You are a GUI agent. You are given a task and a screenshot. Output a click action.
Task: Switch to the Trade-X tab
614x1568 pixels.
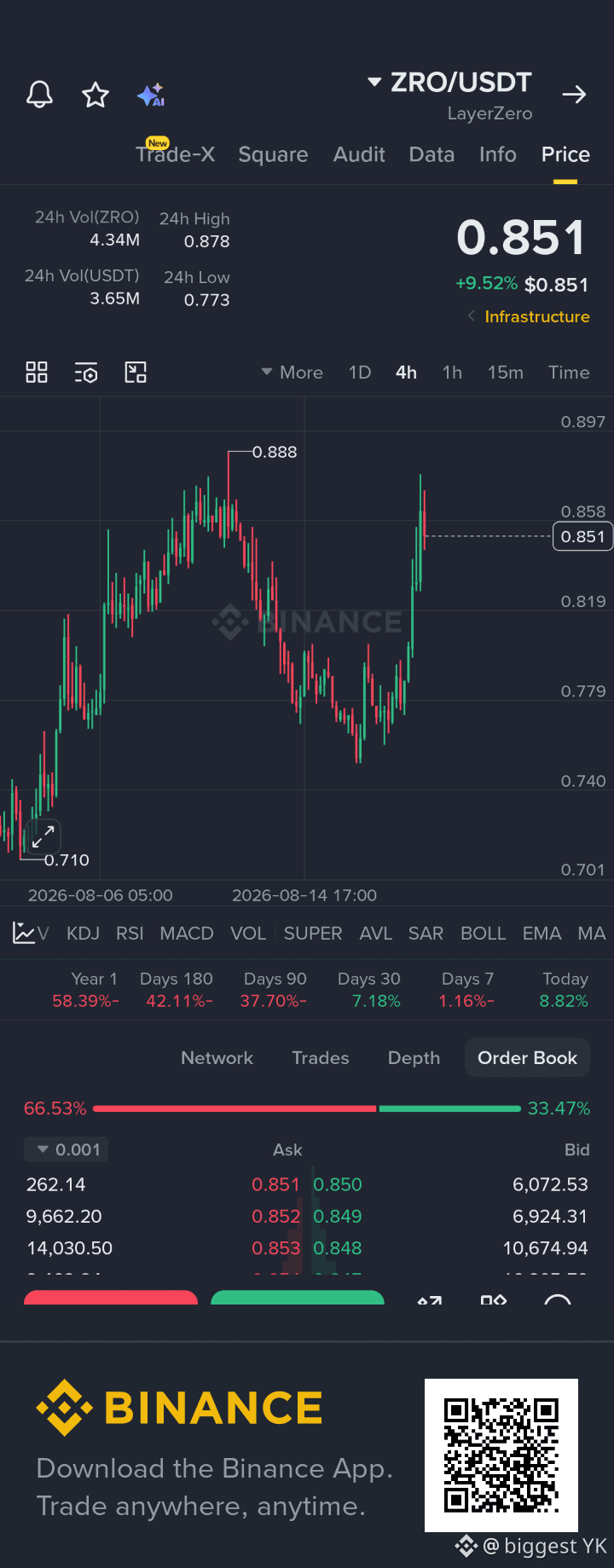pyautogui.click(x=175, y=154)
